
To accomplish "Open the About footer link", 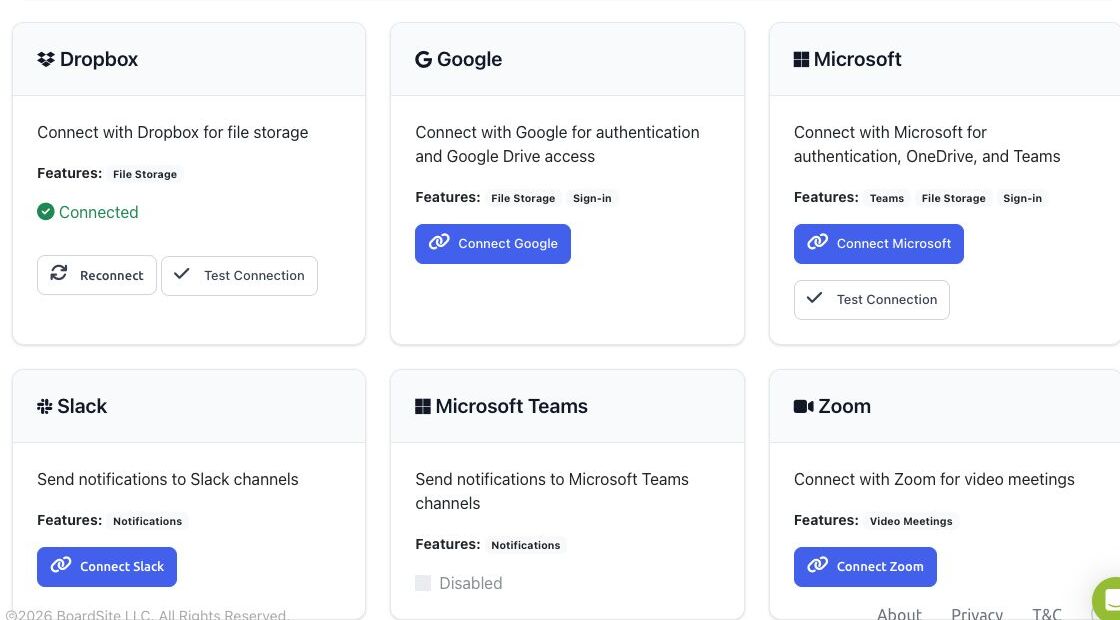I will (x=899, y=614).
